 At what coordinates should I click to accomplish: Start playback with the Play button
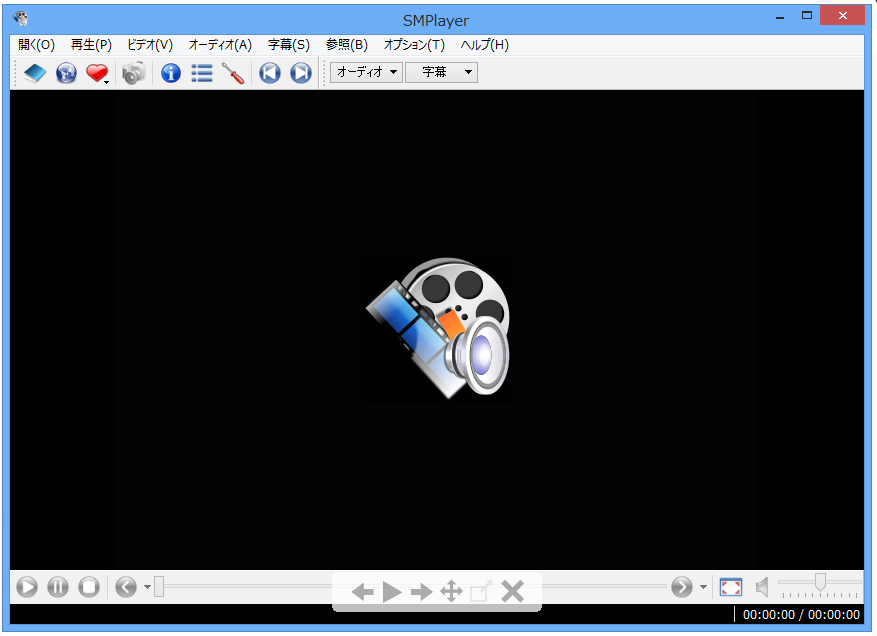[26, 587]
